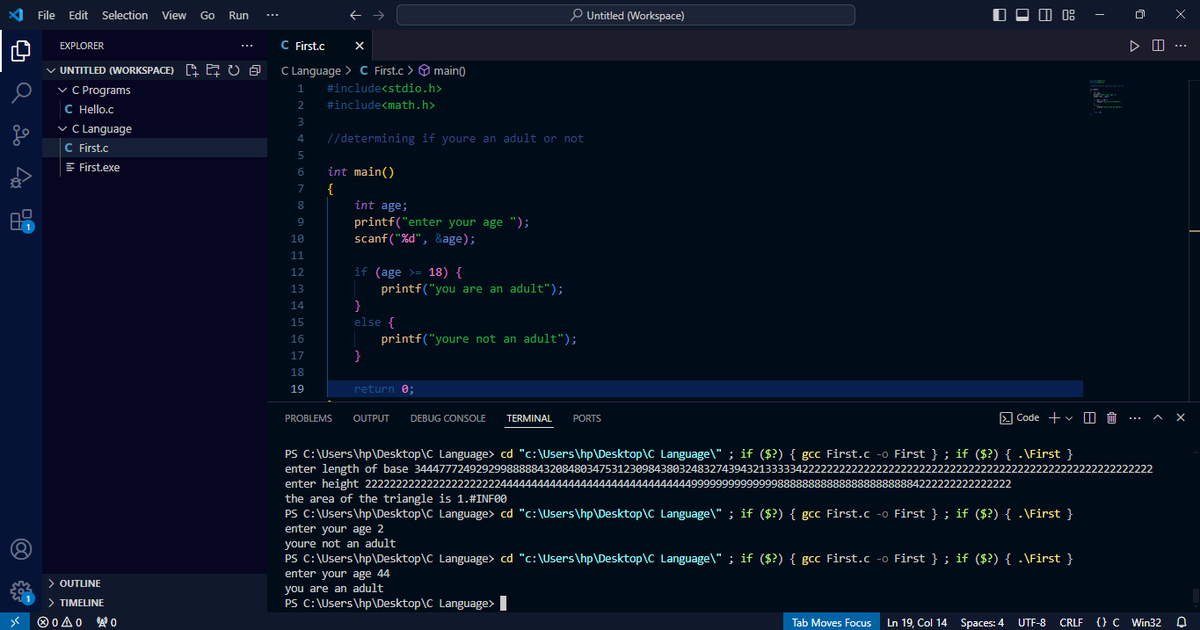The image size is (1200, 630).
Task: Open the title bar overflow menu ellipsis
Action: point(273,16)
